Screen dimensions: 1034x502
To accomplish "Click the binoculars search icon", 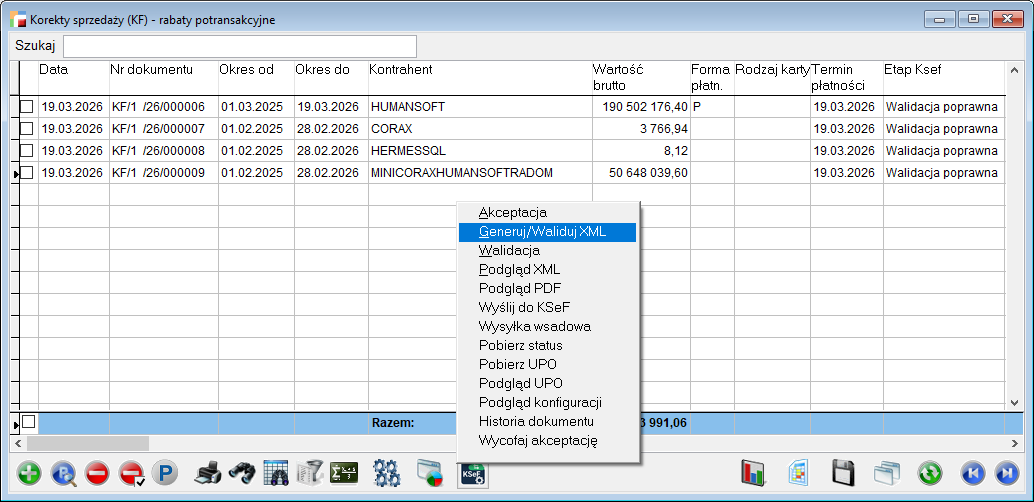I will click(x=241, y=473).
